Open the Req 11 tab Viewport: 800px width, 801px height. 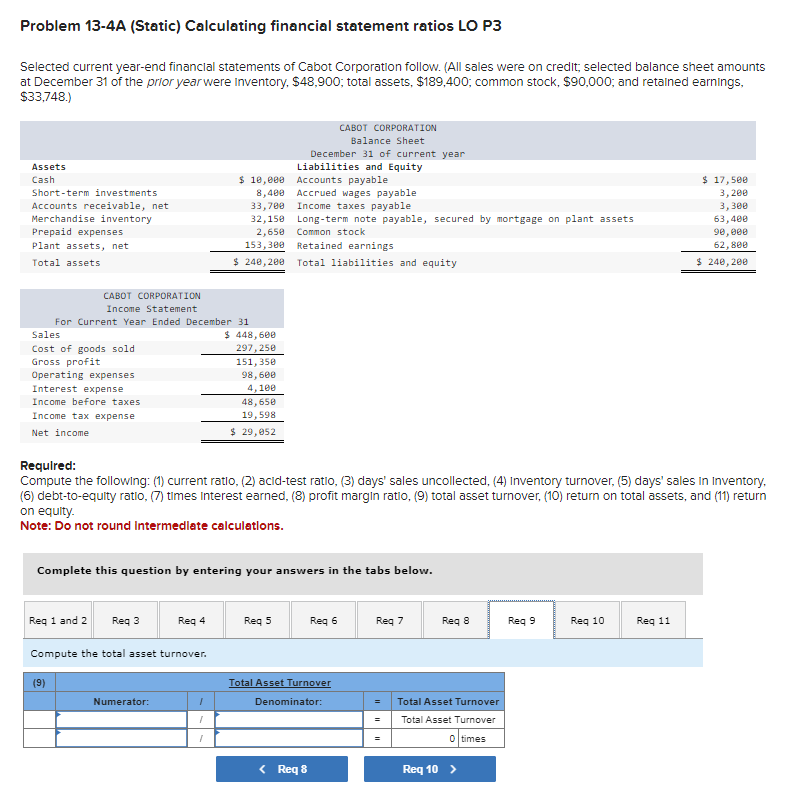653,620
